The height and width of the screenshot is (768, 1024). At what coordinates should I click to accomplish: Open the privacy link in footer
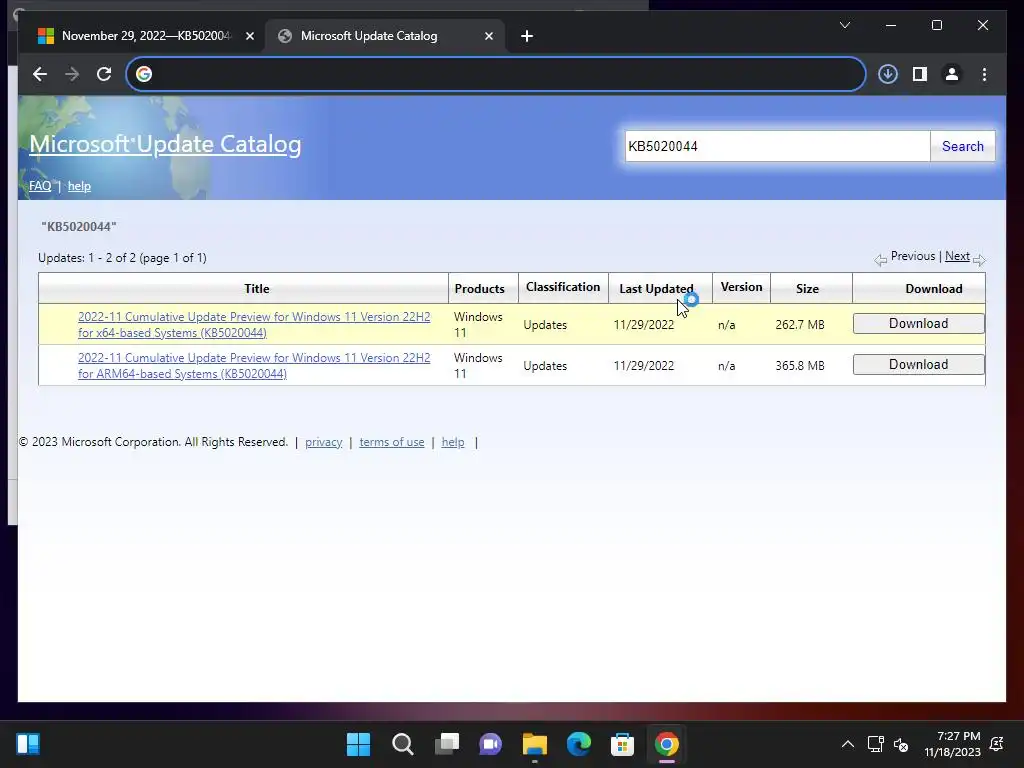coord(323,442)
